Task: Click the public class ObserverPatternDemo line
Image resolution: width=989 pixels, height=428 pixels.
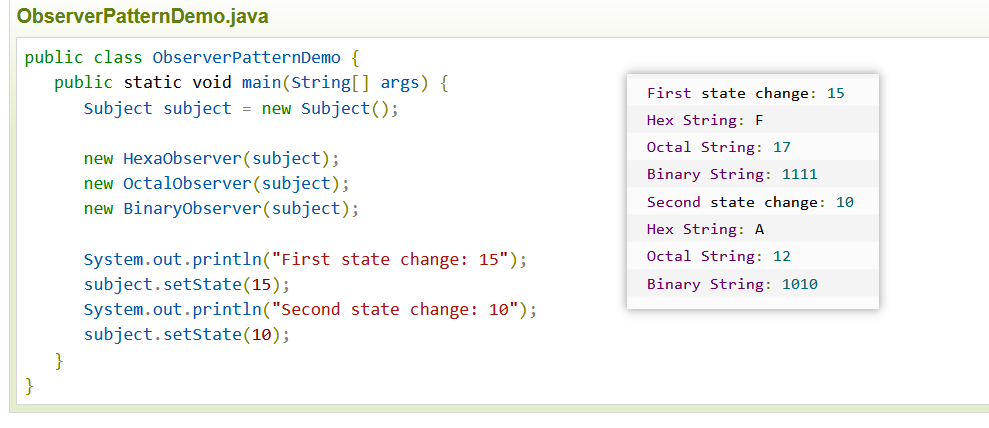Action: click(192, 58)
